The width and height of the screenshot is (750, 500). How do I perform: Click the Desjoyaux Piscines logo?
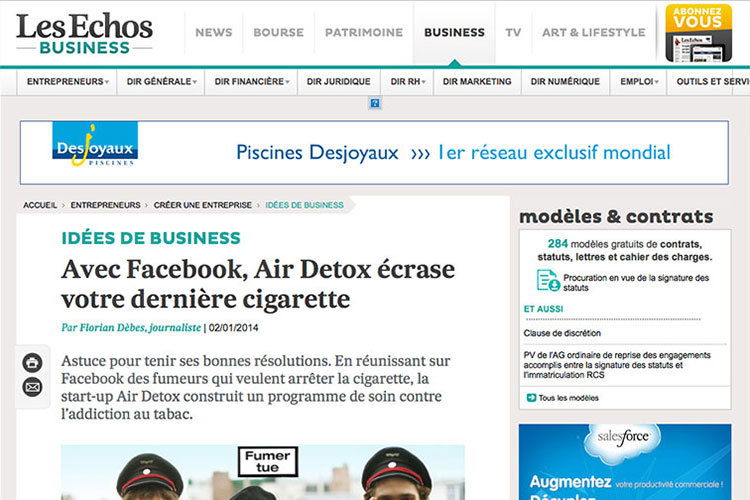pyautogui.click(x=94, y=150)
